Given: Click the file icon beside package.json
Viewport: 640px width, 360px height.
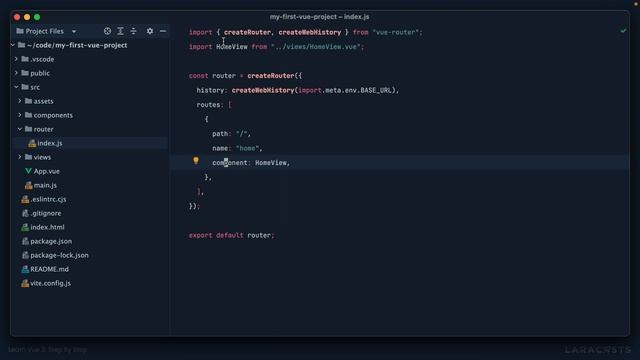Looking at the screenshot, I should click(25, 241).
